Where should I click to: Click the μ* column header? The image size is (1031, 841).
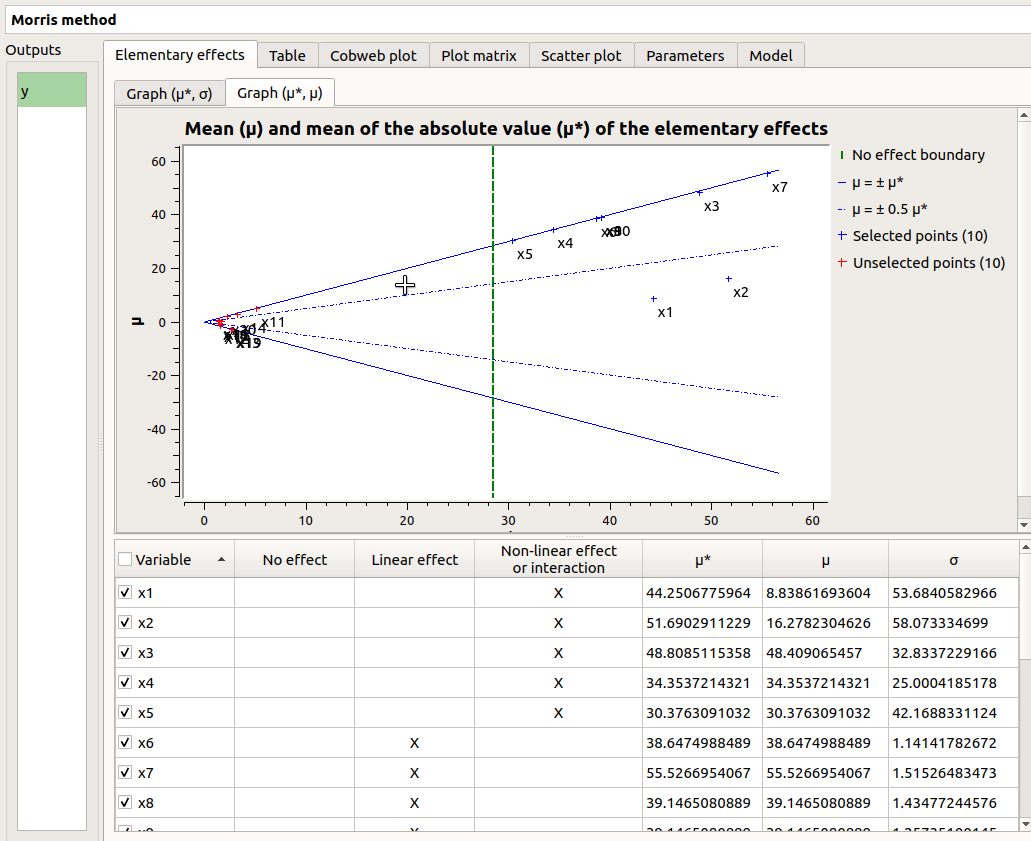[x=702, y=559]
